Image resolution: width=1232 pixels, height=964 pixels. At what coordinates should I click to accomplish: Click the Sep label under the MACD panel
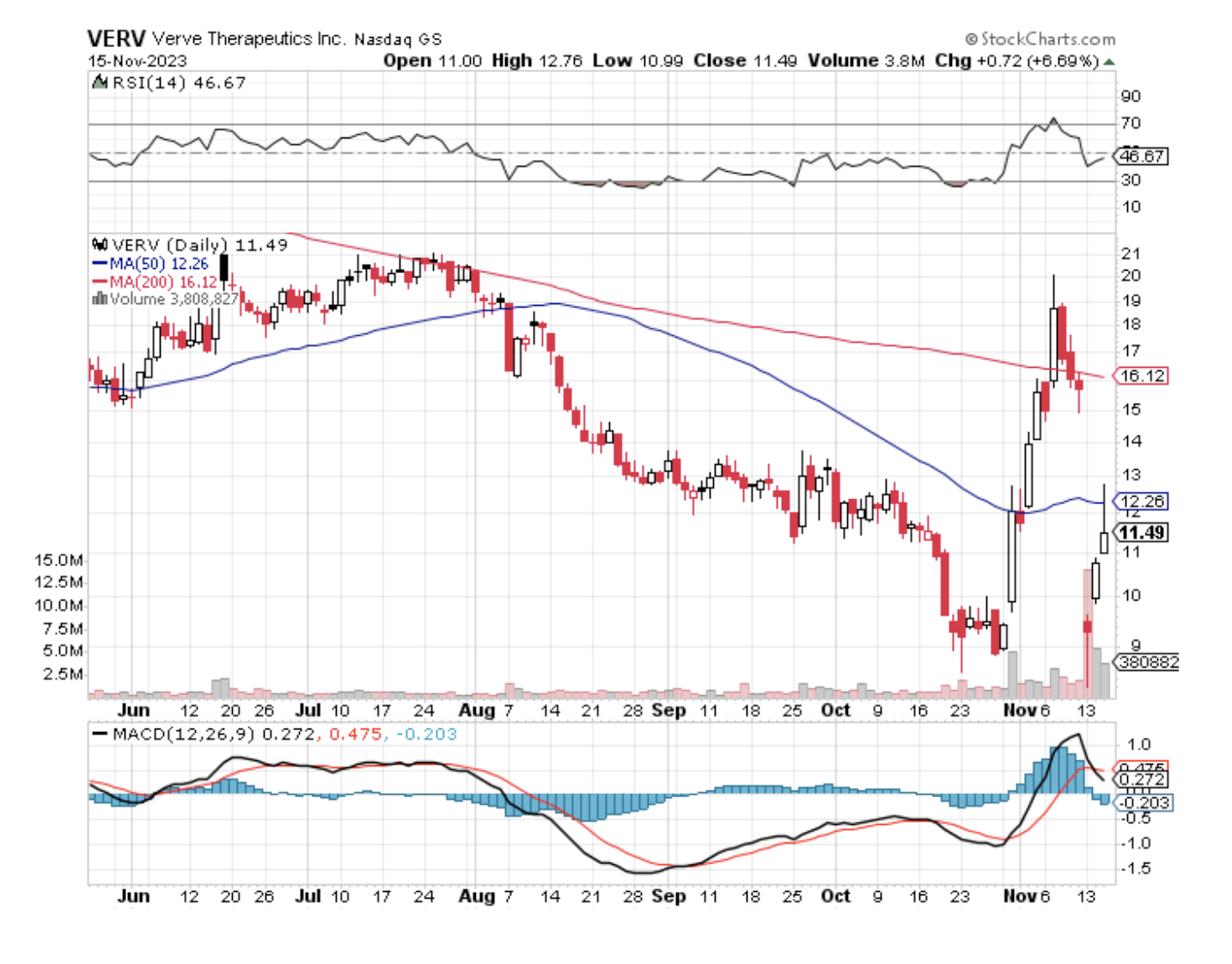[x=668, y=896]
